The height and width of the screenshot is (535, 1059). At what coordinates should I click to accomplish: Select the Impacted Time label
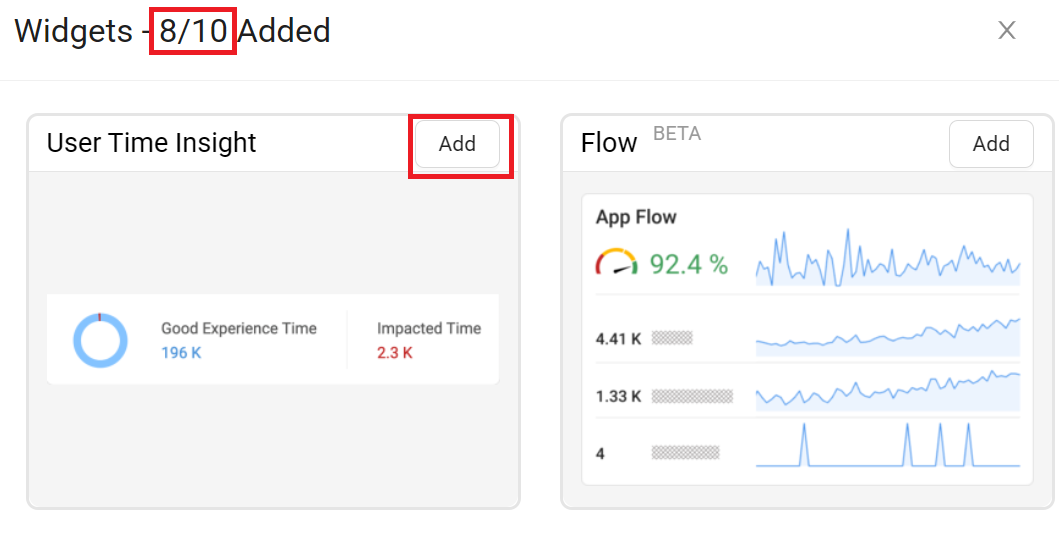click(428, 328)
